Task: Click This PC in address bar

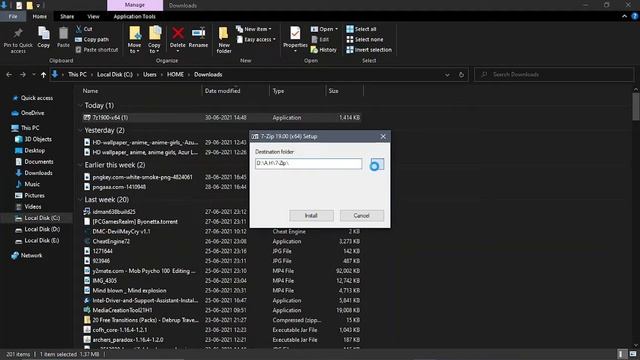Action: click(x=77, y=75)
